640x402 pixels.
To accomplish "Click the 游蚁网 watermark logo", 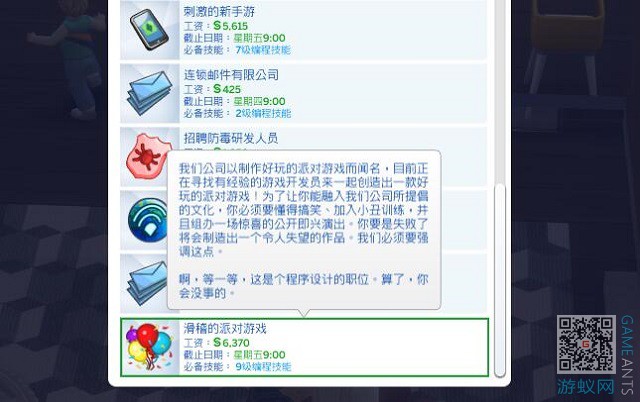I will pos(586,387).
